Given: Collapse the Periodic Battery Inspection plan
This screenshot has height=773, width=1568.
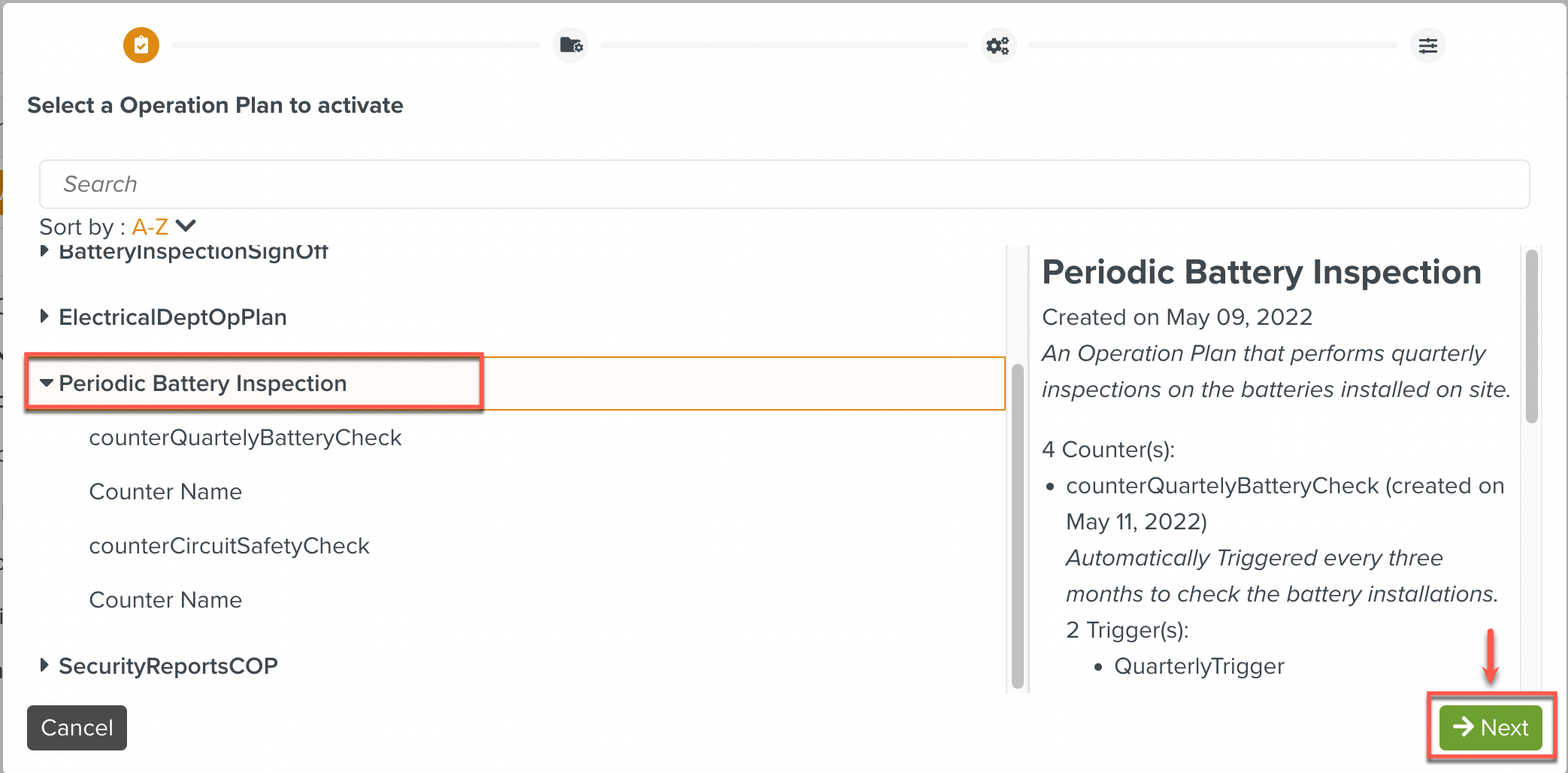Looking at the screenshot, I should tap(47, 383).
